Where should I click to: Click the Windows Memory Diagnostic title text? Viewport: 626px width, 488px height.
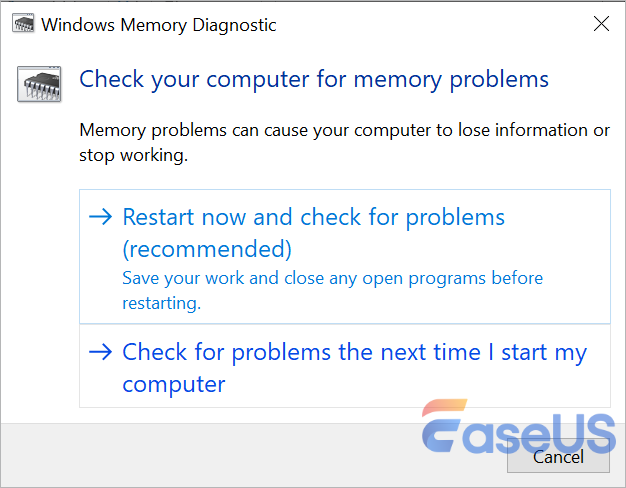point(159,24)
